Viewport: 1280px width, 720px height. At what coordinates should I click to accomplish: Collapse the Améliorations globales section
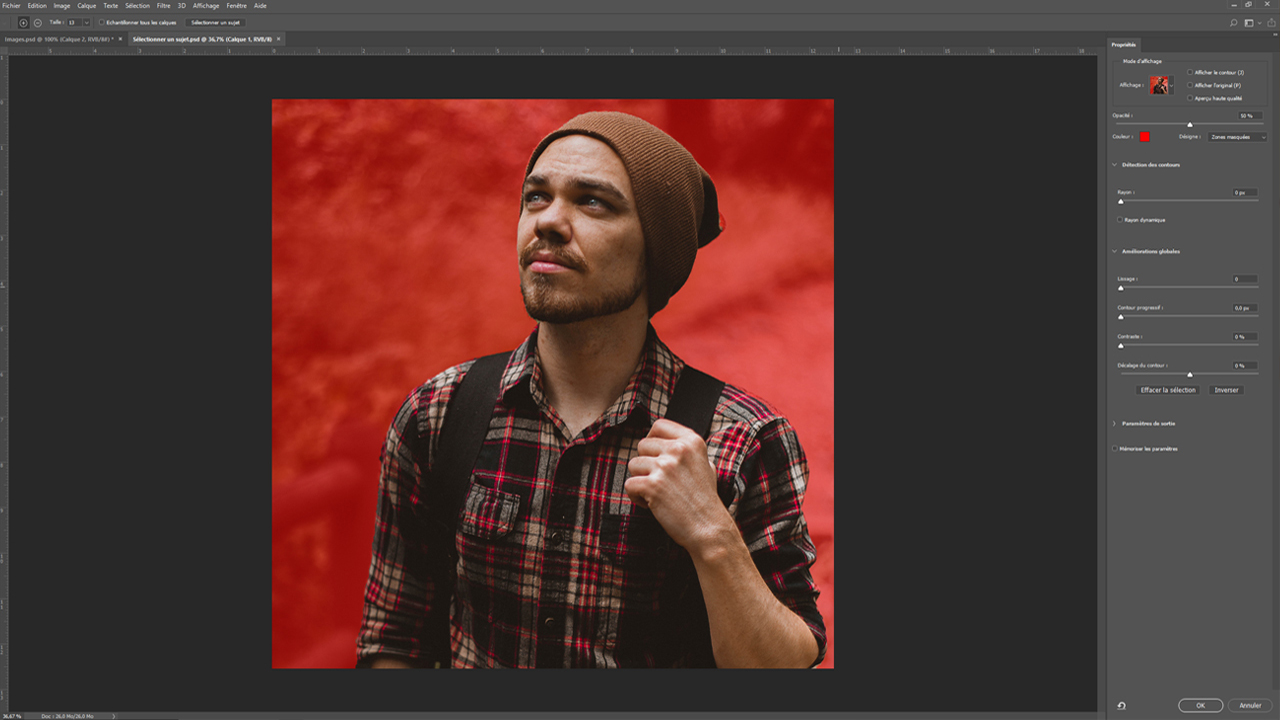point(1115,252)
